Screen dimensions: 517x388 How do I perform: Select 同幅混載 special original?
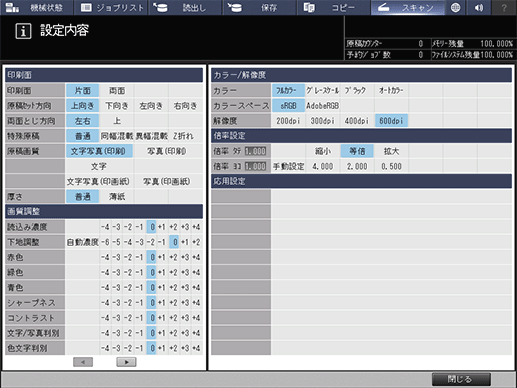[117, 136]
